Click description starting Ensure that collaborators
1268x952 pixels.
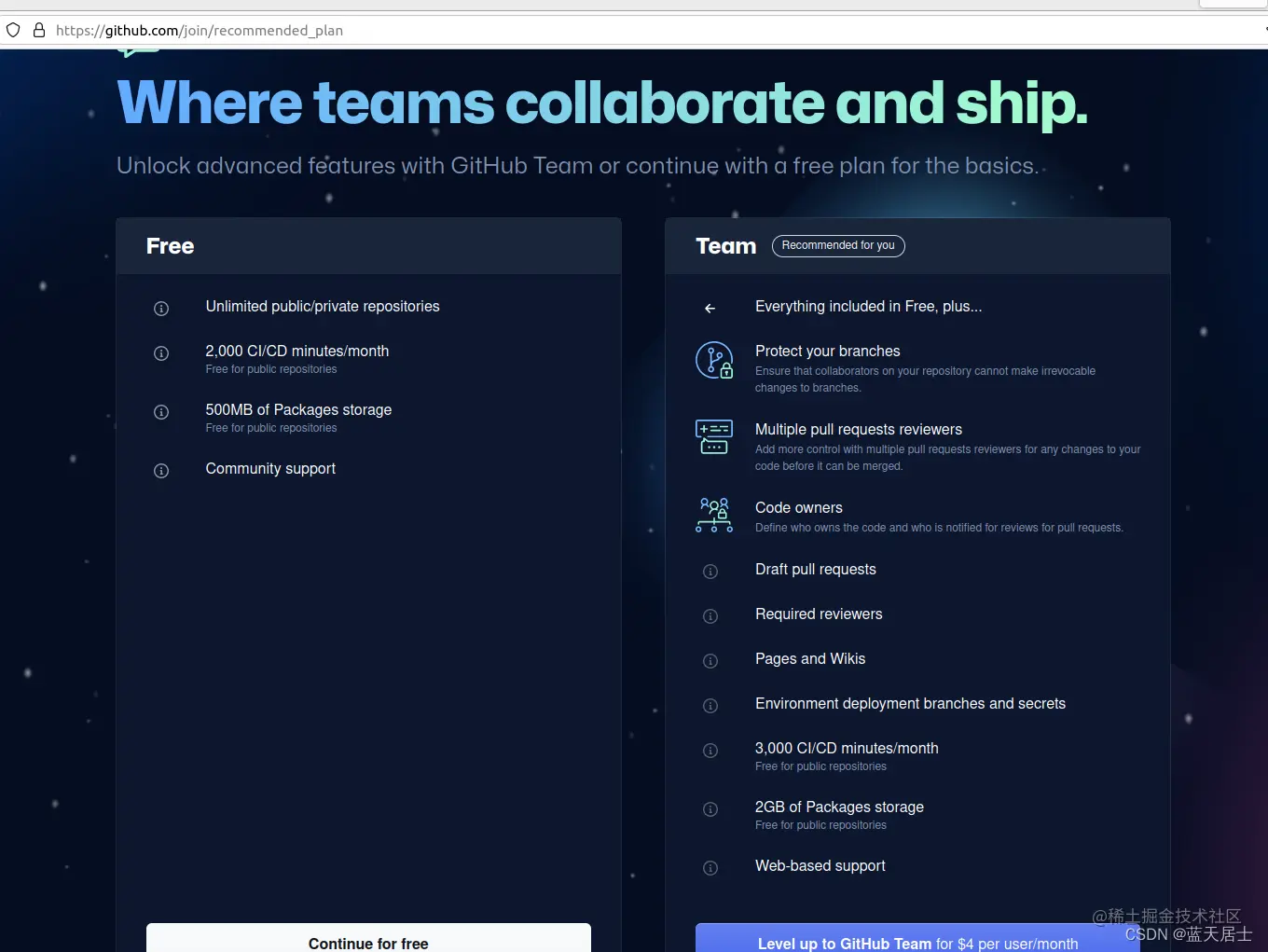(x=925, y=379)
